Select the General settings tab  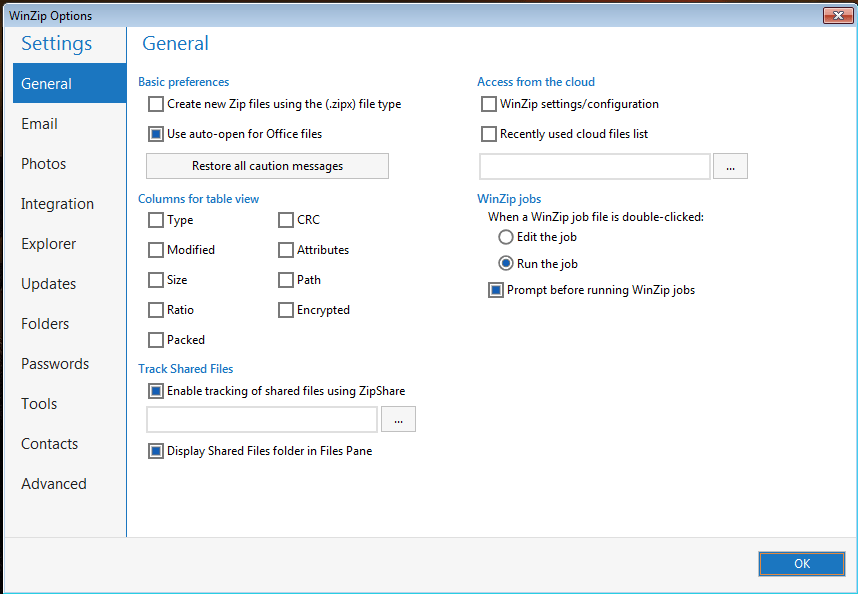69,83
